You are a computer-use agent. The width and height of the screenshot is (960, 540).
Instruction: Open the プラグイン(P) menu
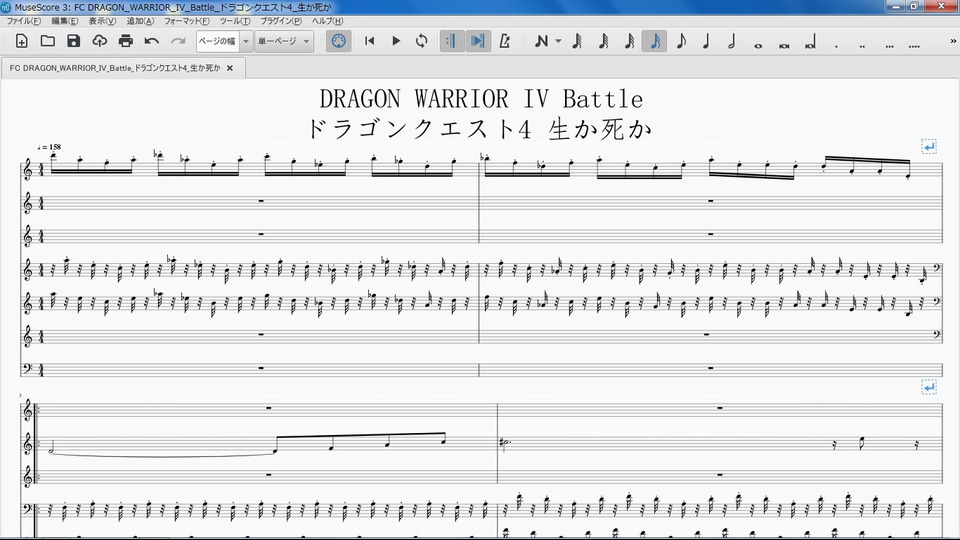pyautogui.click(x=281, y=21)
